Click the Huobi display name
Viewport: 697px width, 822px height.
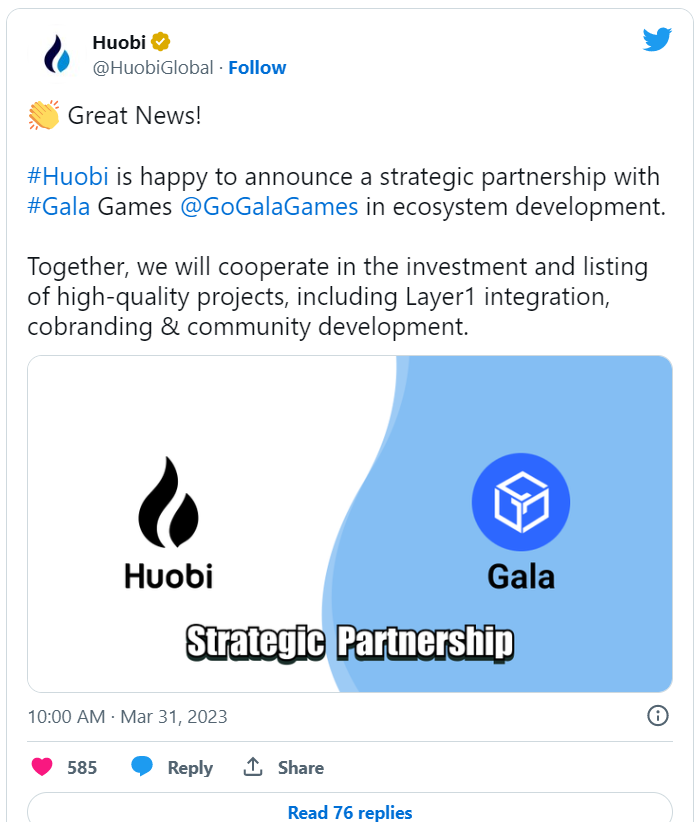(118, 42)
